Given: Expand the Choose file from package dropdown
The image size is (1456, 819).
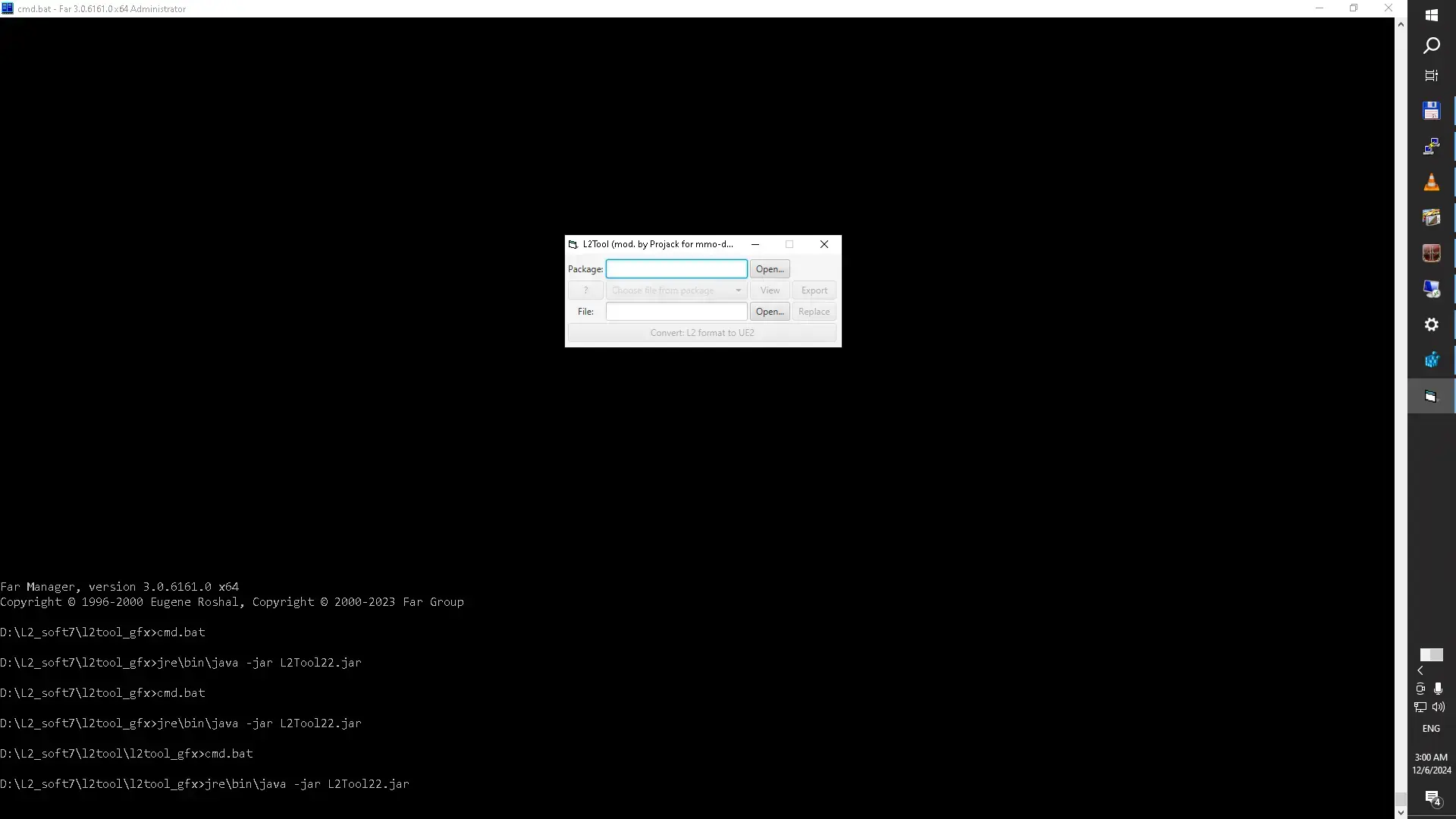Looking at the screenshot, I should pyautogui.click(x=676, y=290).
